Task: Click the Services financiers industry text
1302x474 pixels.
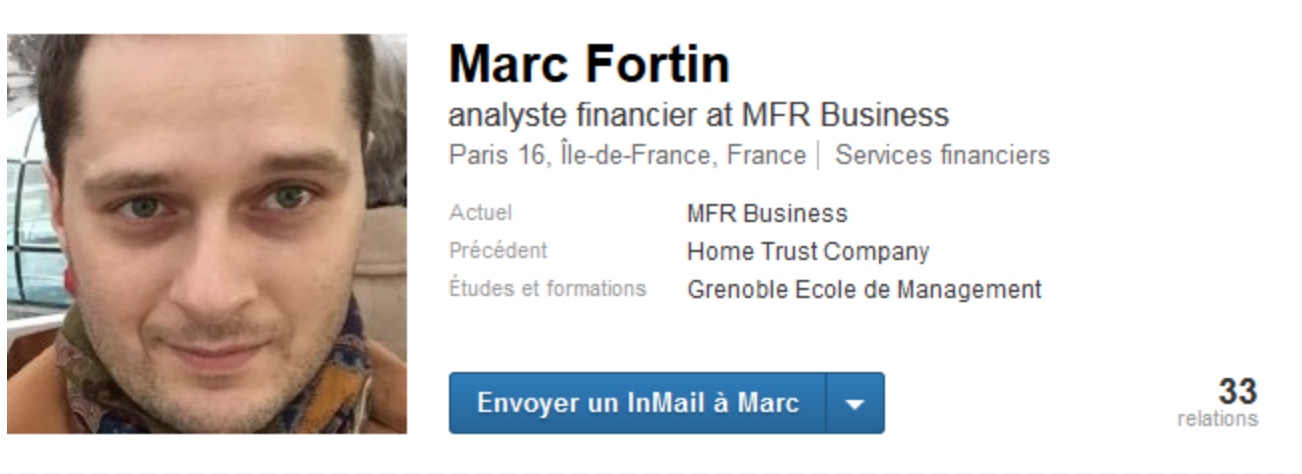Action: 942,156
